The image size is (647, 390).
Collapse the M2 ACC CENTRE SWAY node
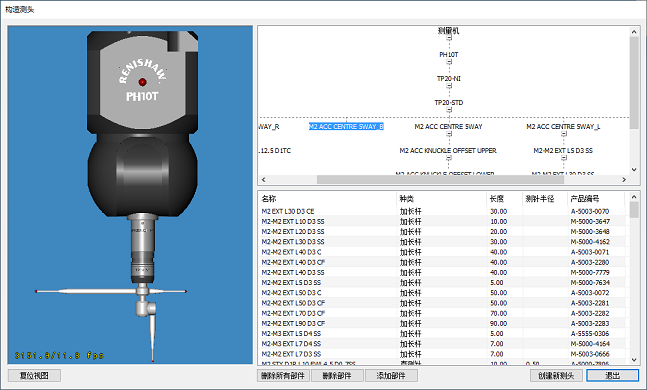449,134
